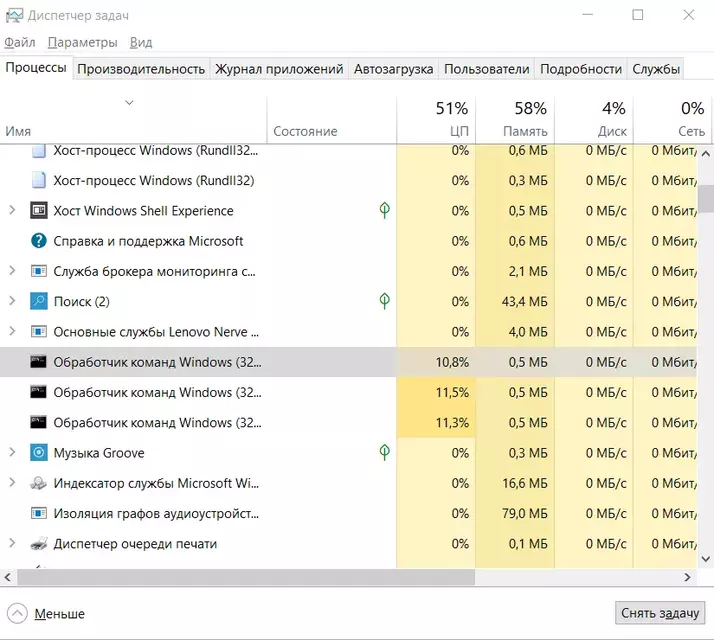Image resolution: width=714 pixels, height=640 pixels.
Task: Click the cmd icon of the 11,5% row
Action: point(38,392)
